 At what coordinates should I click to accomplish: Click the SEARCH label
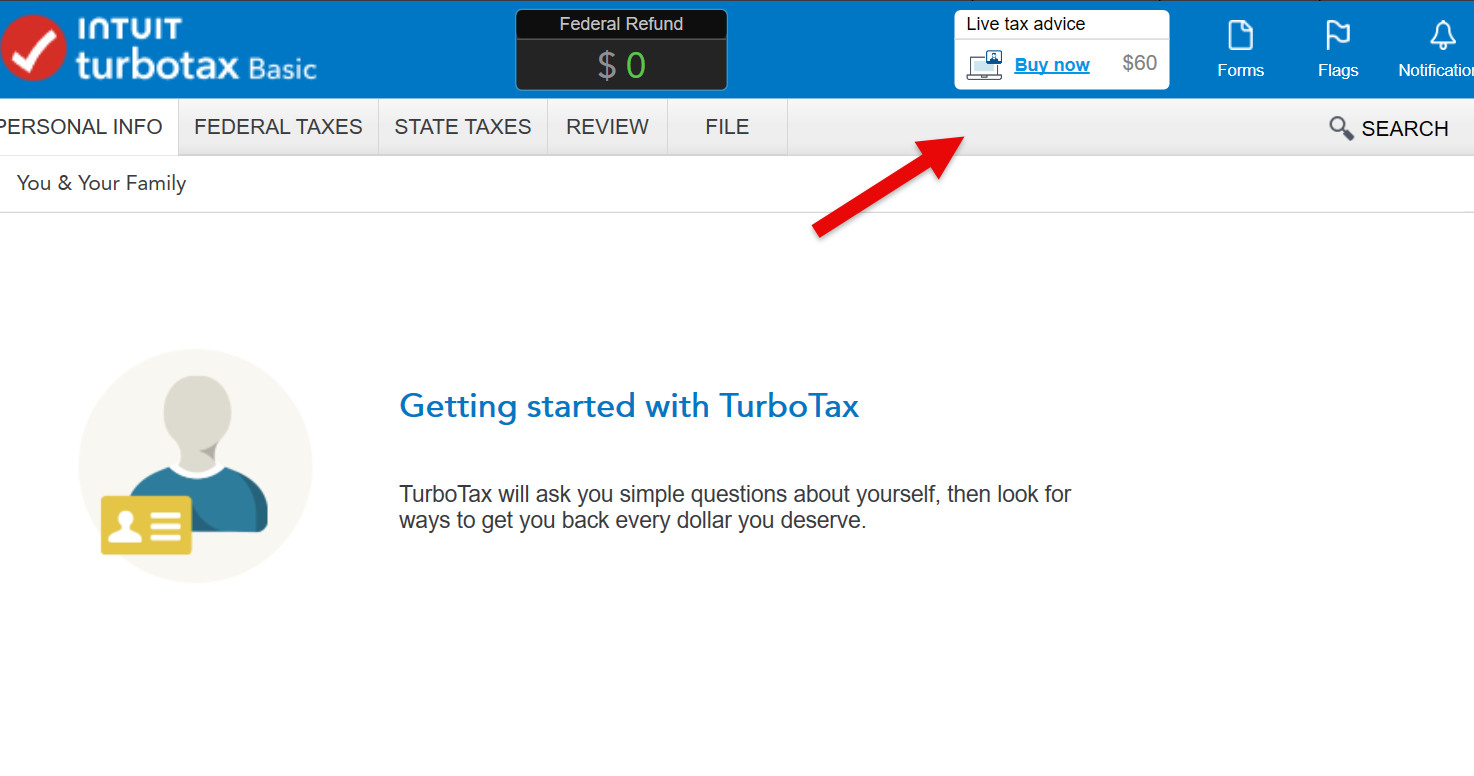pos(1405,129)
